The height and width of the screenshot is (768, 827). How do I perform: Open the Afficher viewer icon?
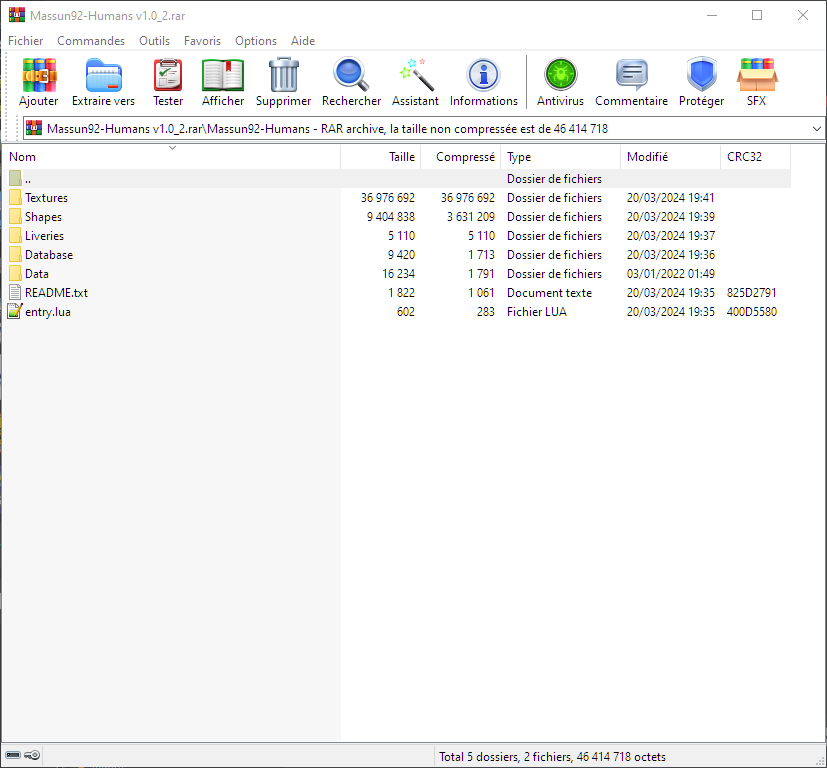click(x=223, y=75)
